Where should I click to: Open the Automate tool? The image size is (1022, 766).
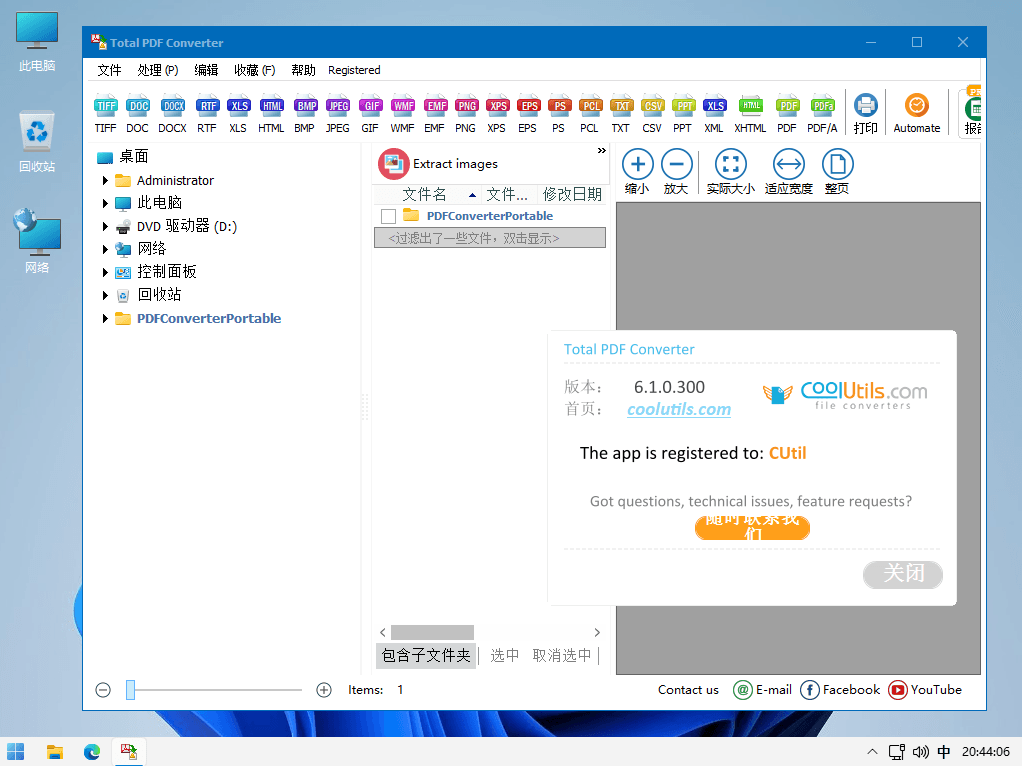click(916, 114)
